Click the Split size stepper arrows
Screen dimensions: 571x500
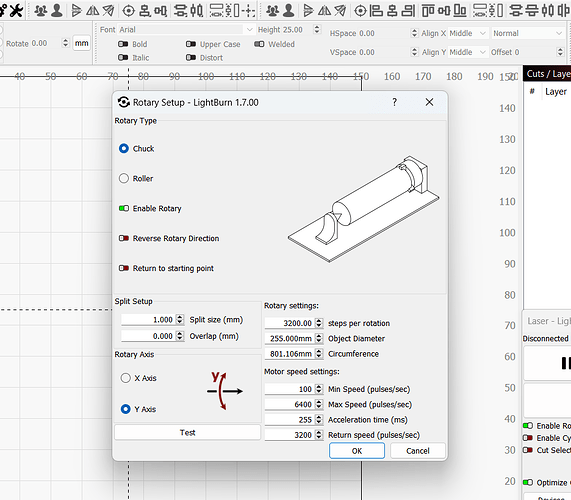click(180, 319)
